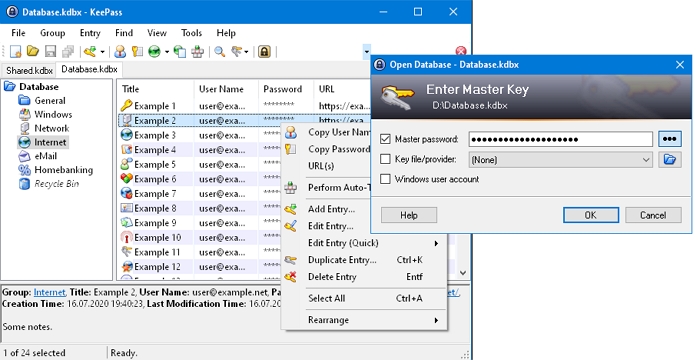Viewport: 700px width, 360px height.
Task: Uncheck the Master password checkbox
Action: tap(385, 139)
